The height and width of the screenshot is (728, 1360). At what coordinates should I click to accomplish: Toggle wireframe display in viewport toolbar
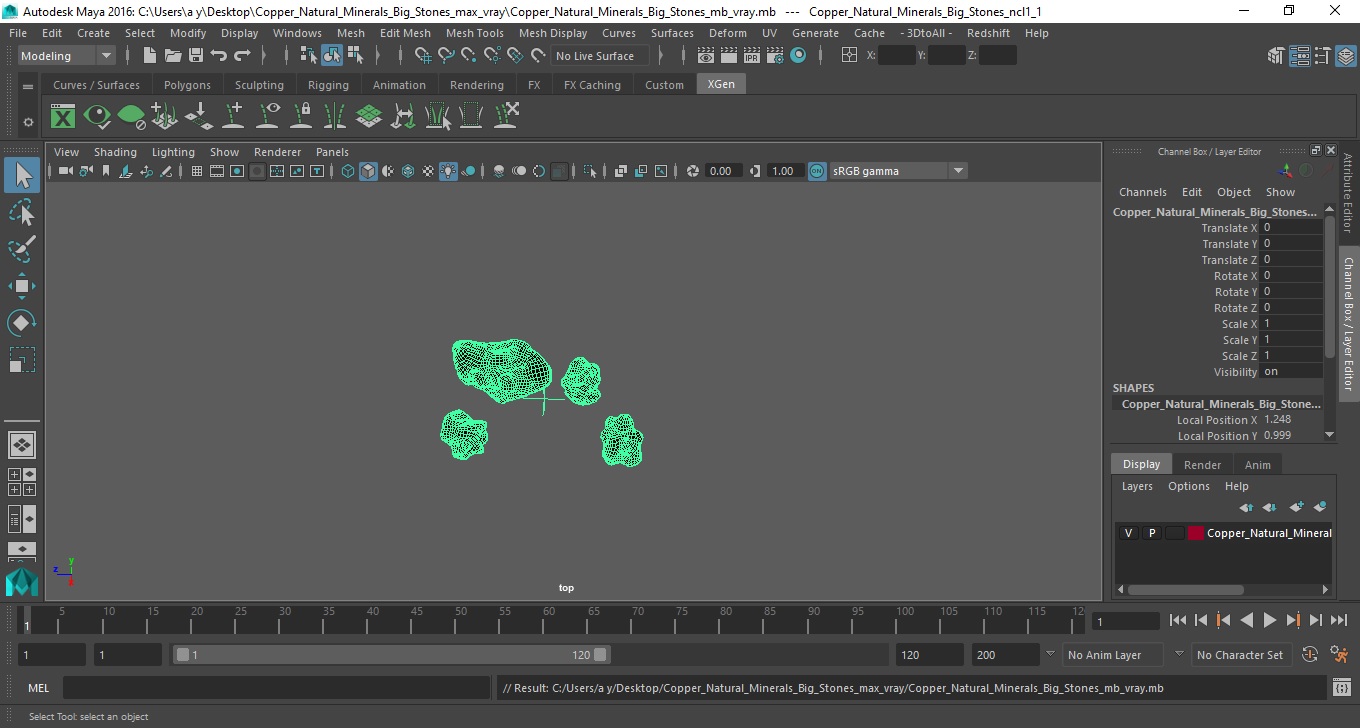[x=348, y=171]
